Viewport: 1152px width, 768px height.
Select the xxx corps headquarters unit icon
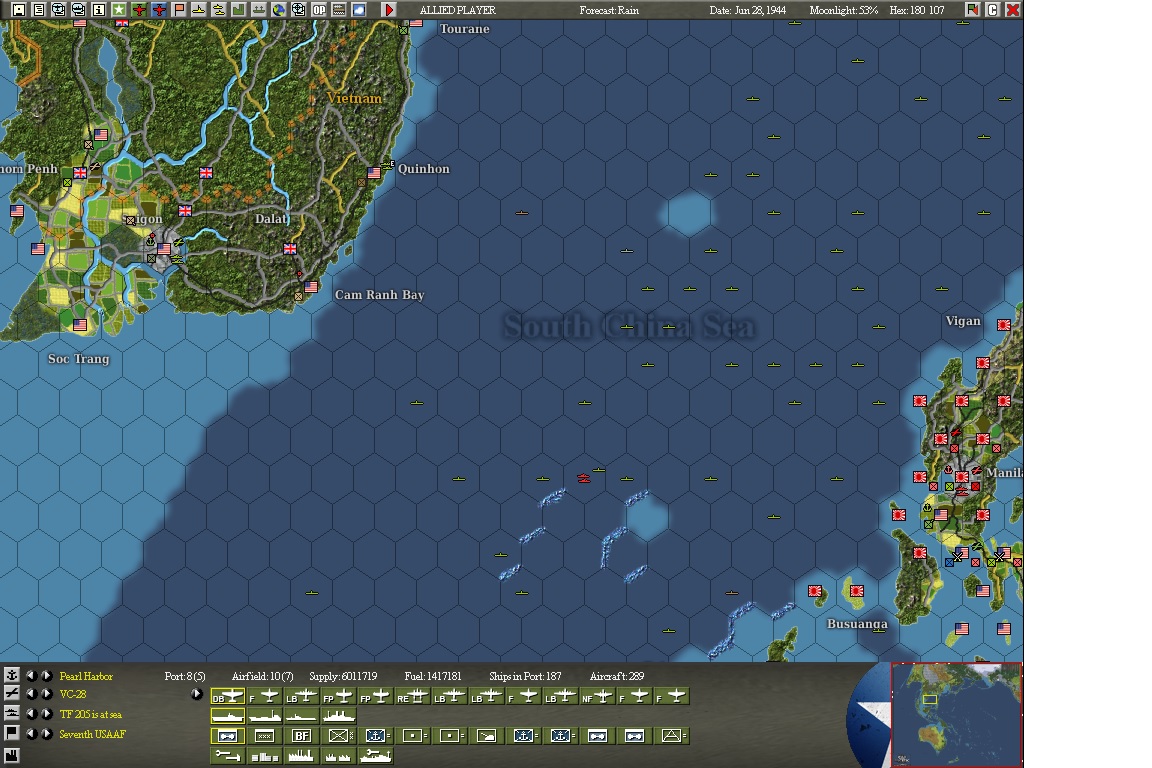[x=264, y=736]
